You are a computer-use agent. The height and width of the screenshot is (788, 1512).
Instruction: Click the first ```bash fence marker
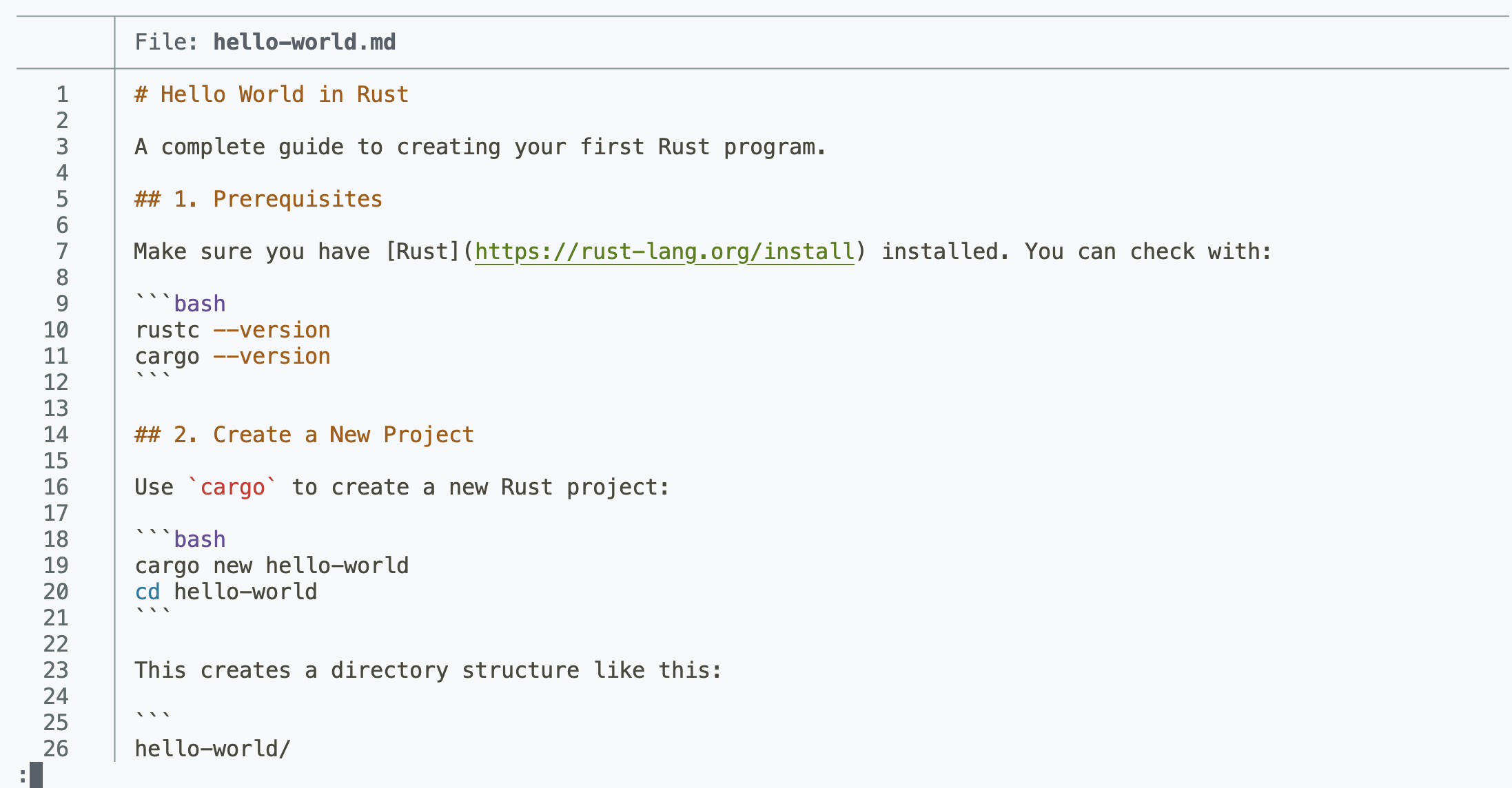pos(180,304)
